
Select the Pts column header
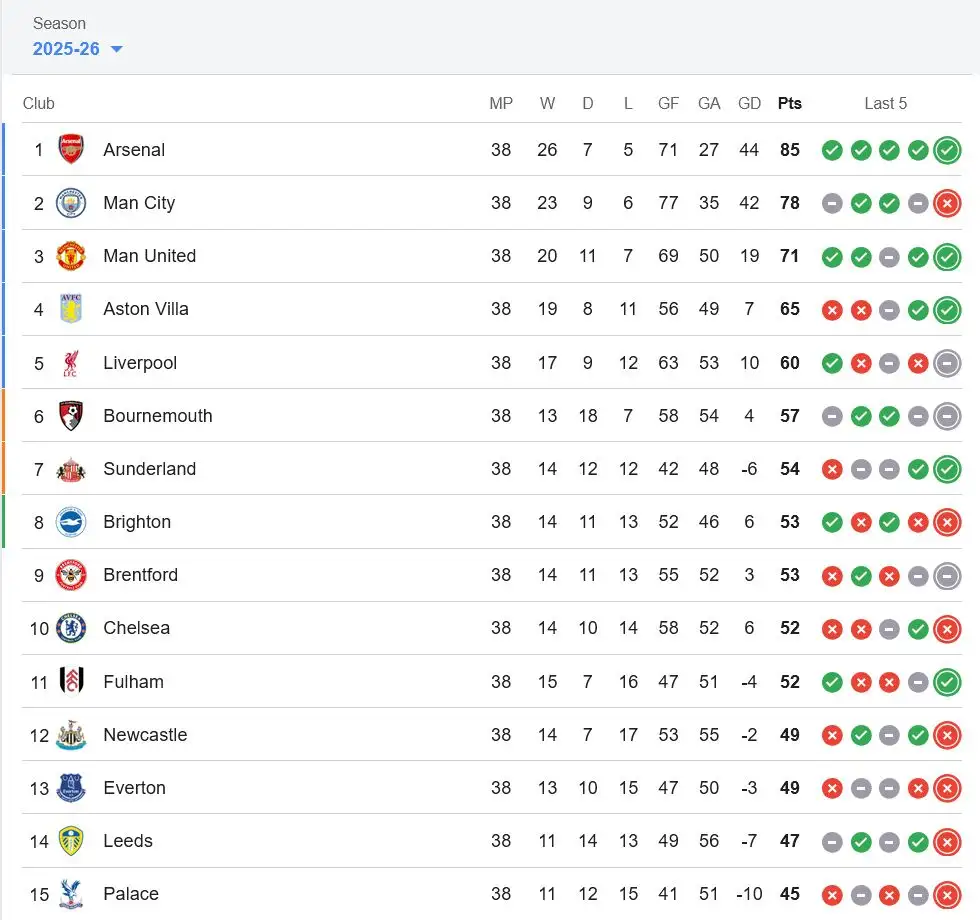click(789, 103)
